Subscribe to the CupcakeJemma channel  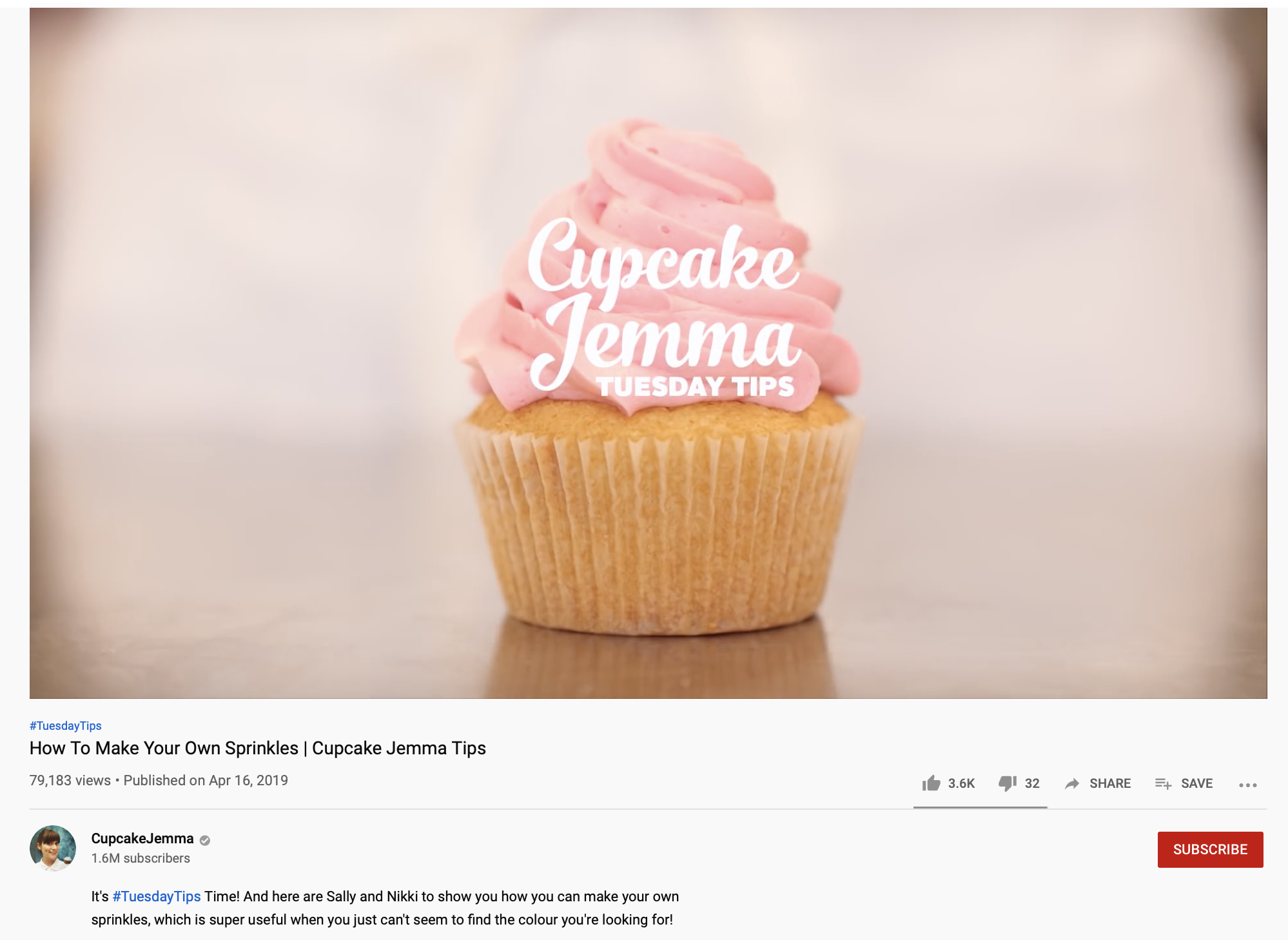click(1210, 849)
